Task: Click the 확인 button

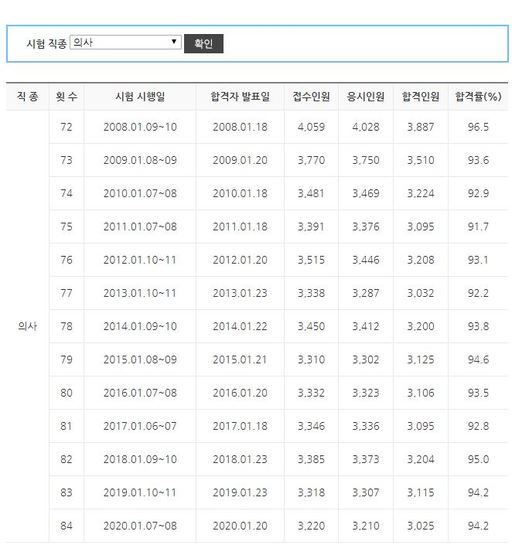Action: [x=204, y=43]
